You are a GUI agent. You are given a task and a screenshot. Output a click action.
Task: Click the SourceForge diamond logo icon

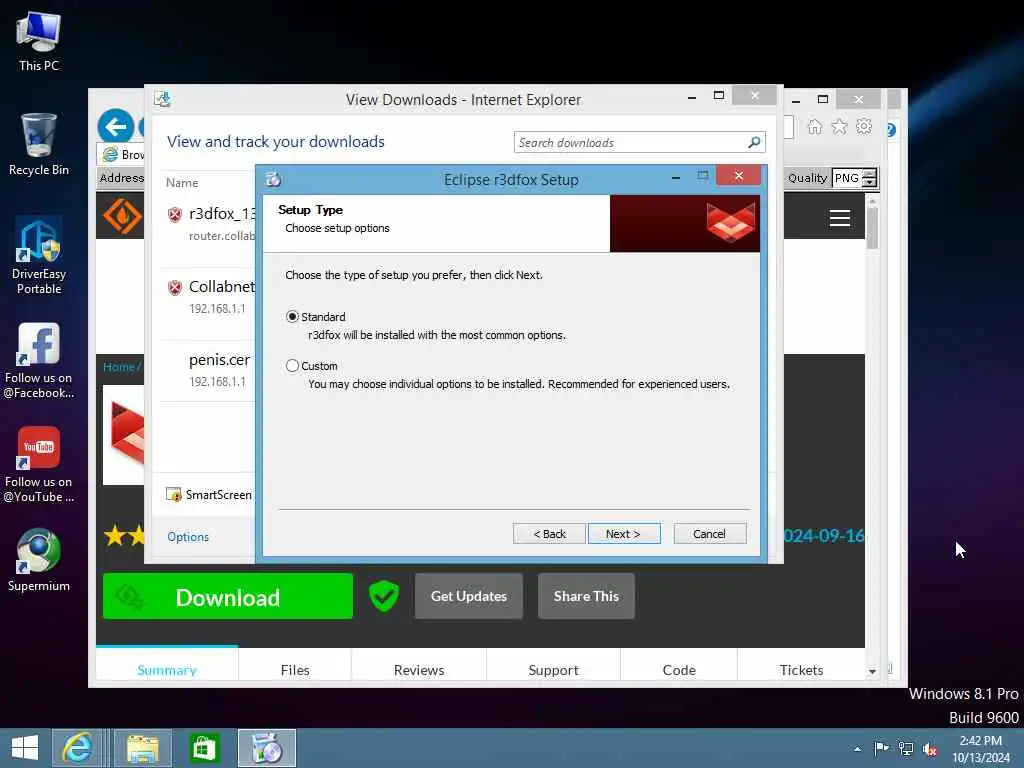pyautogui.click(x=121, y=216)
